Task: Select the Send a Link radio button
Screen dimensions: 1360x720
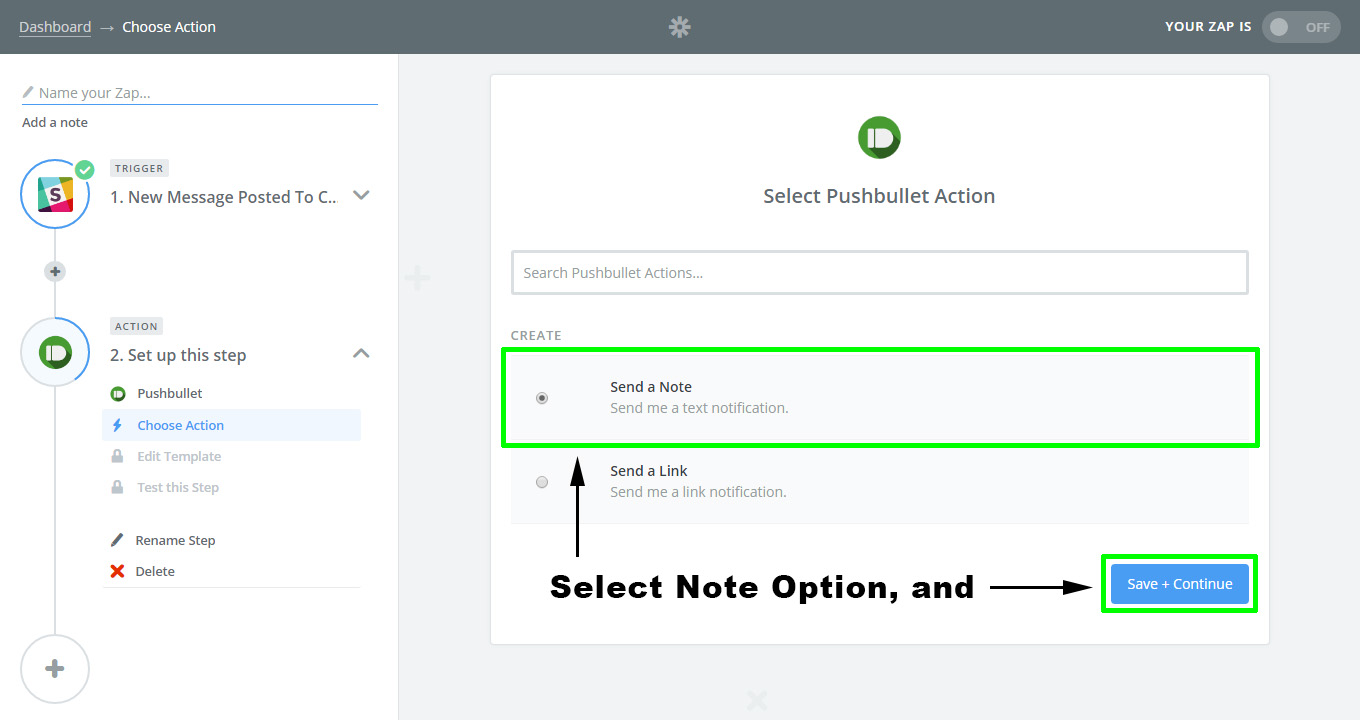Action: click(542, 482)
